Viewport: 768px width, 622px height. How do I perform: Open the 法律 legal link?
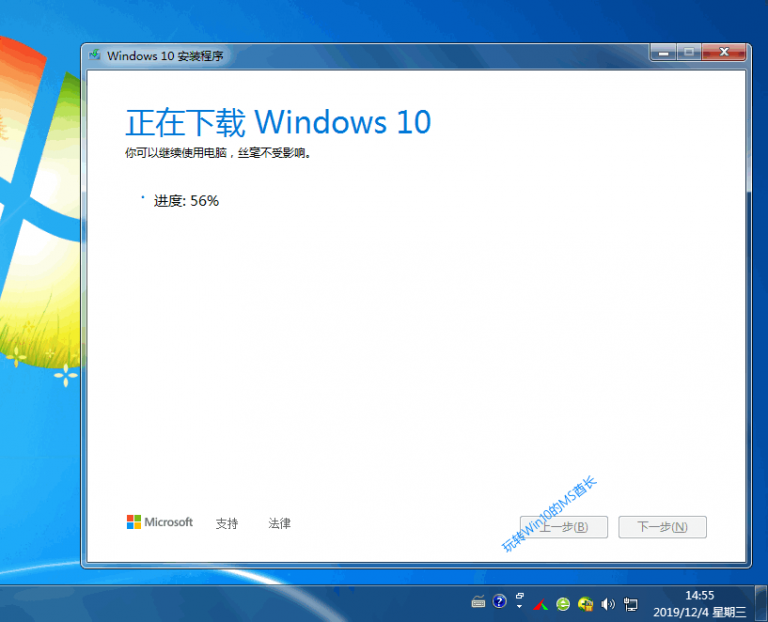point(279,523)
